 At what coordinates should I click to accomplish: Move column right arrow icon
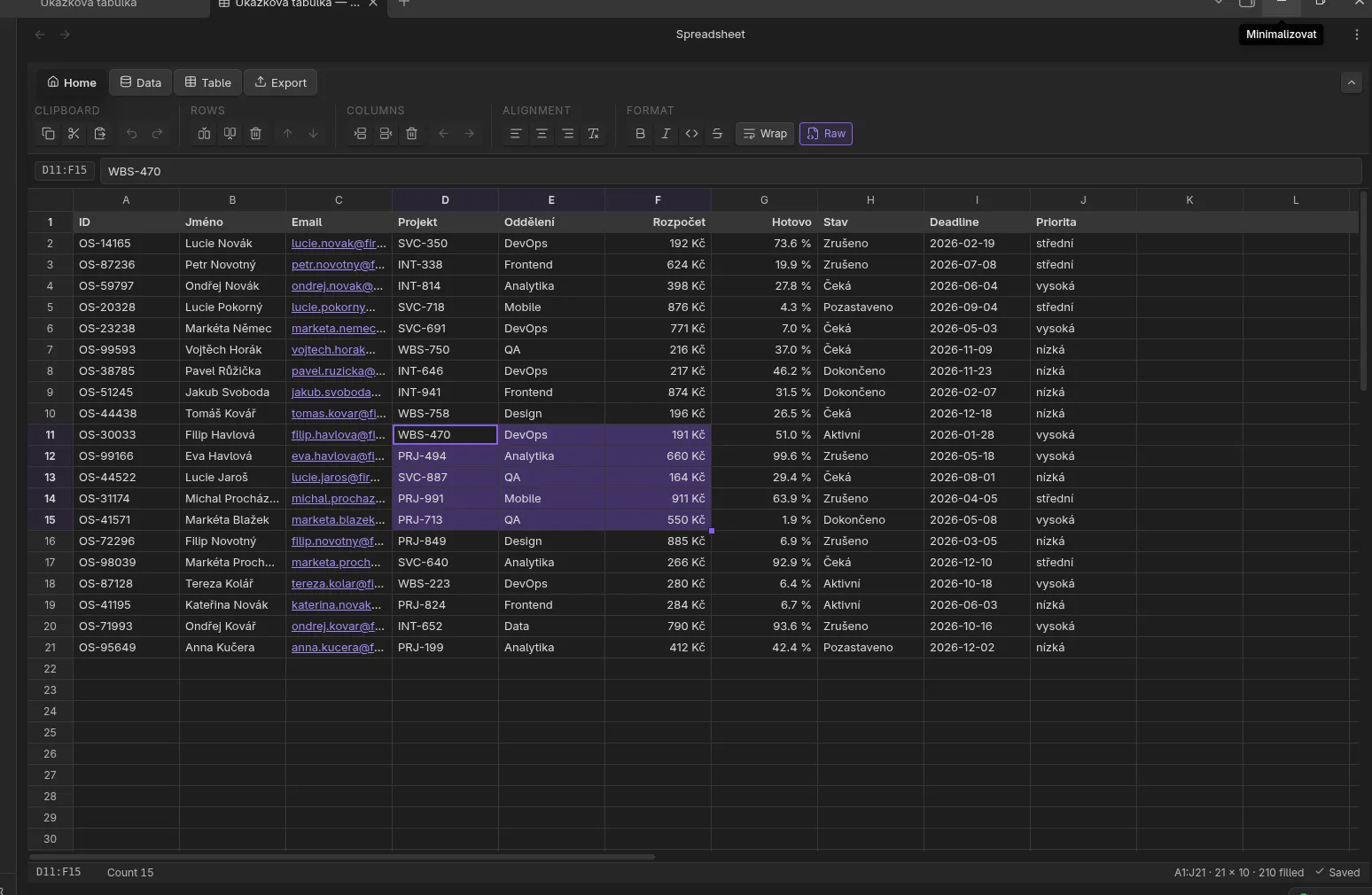[x=469, y=134]
